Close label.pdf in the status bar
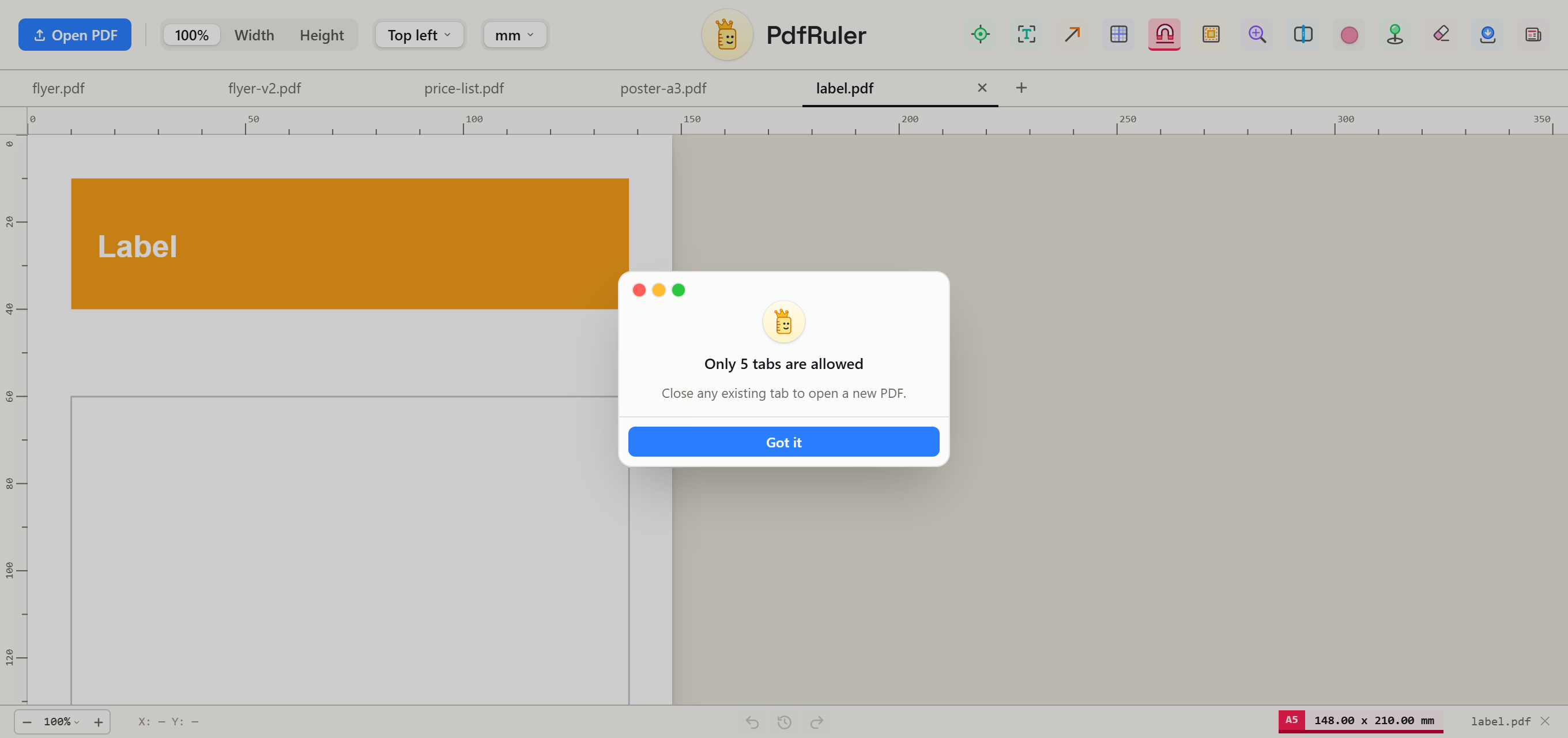Image resolution: width=1568 pixels, height=738 pixels. tap(1545, 721)
